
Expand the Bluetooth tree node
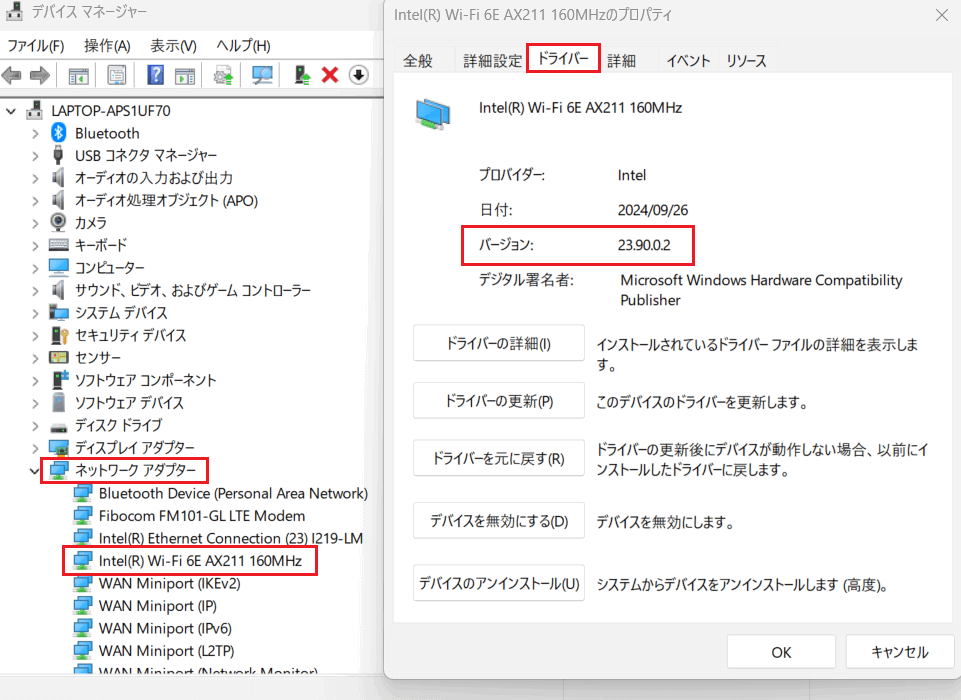[35, 133]
